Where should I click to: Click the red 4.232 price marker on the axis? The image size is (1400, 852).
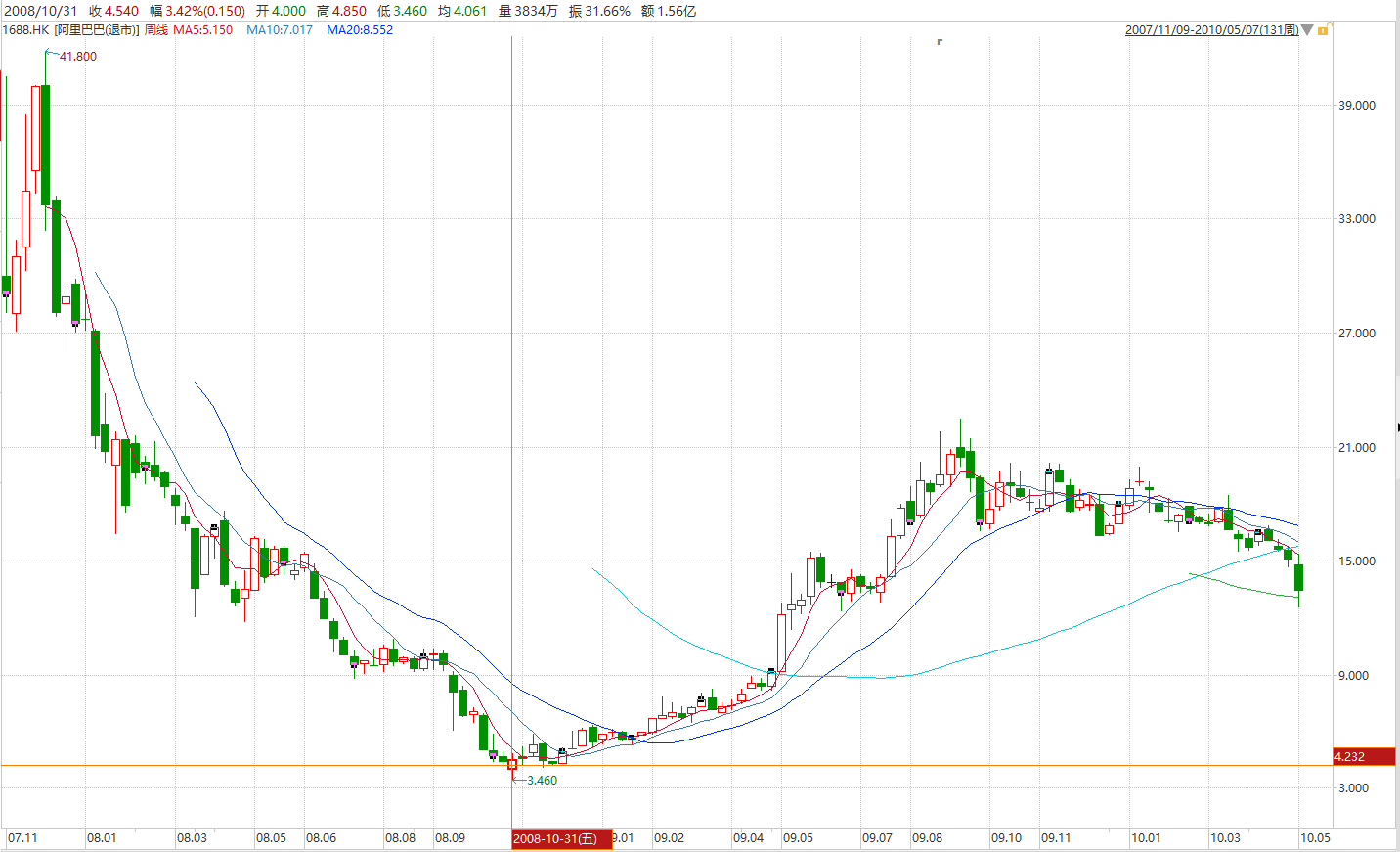coord(1364,757)
